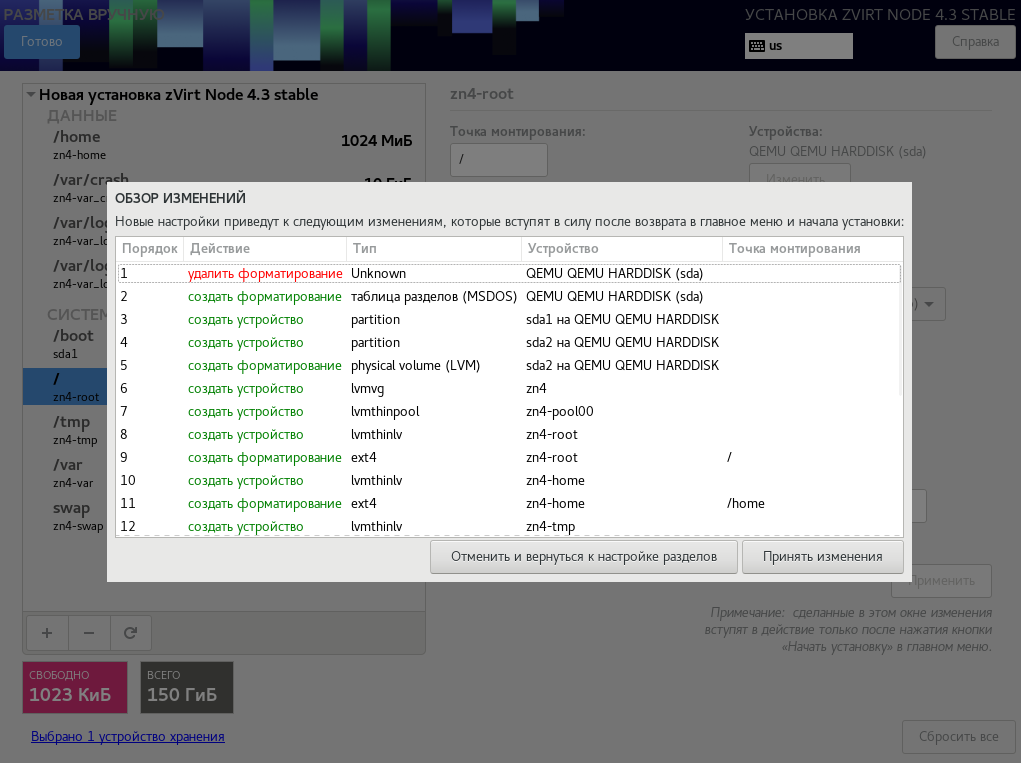Select row 12 lvmthinlv zn4-tmp

(x=509, y=526)
